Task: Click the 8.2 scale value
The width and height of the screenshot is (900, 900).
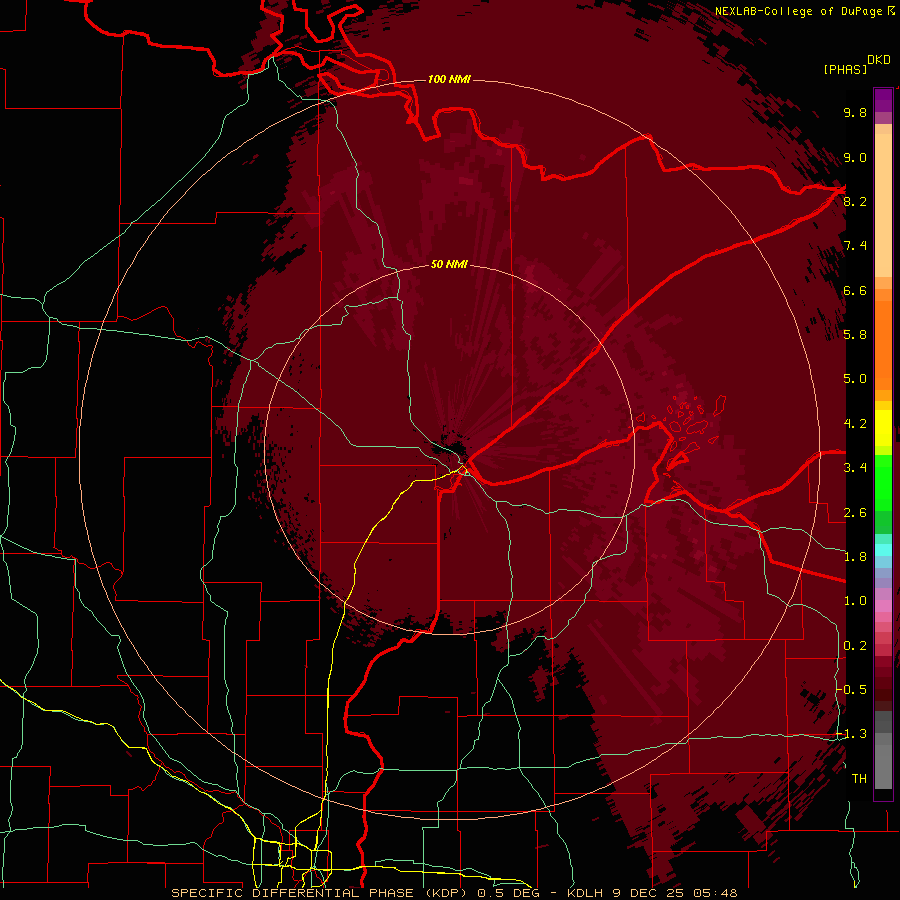Action: click(x=855, y=201)
